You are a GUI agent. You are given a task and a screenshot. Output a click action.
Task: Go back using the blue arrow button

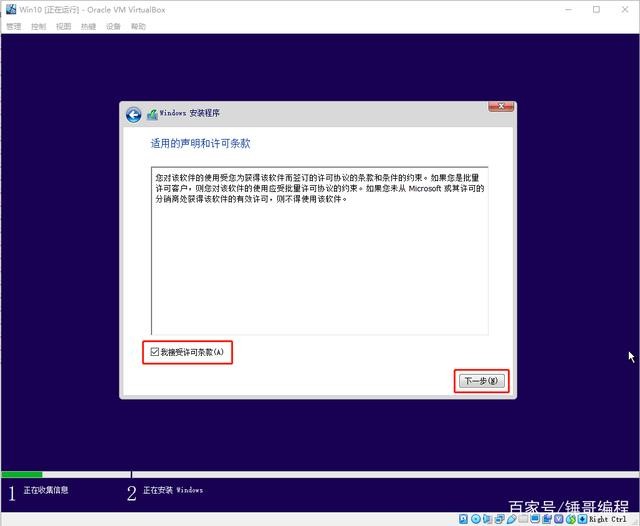[x=133, y=115]
